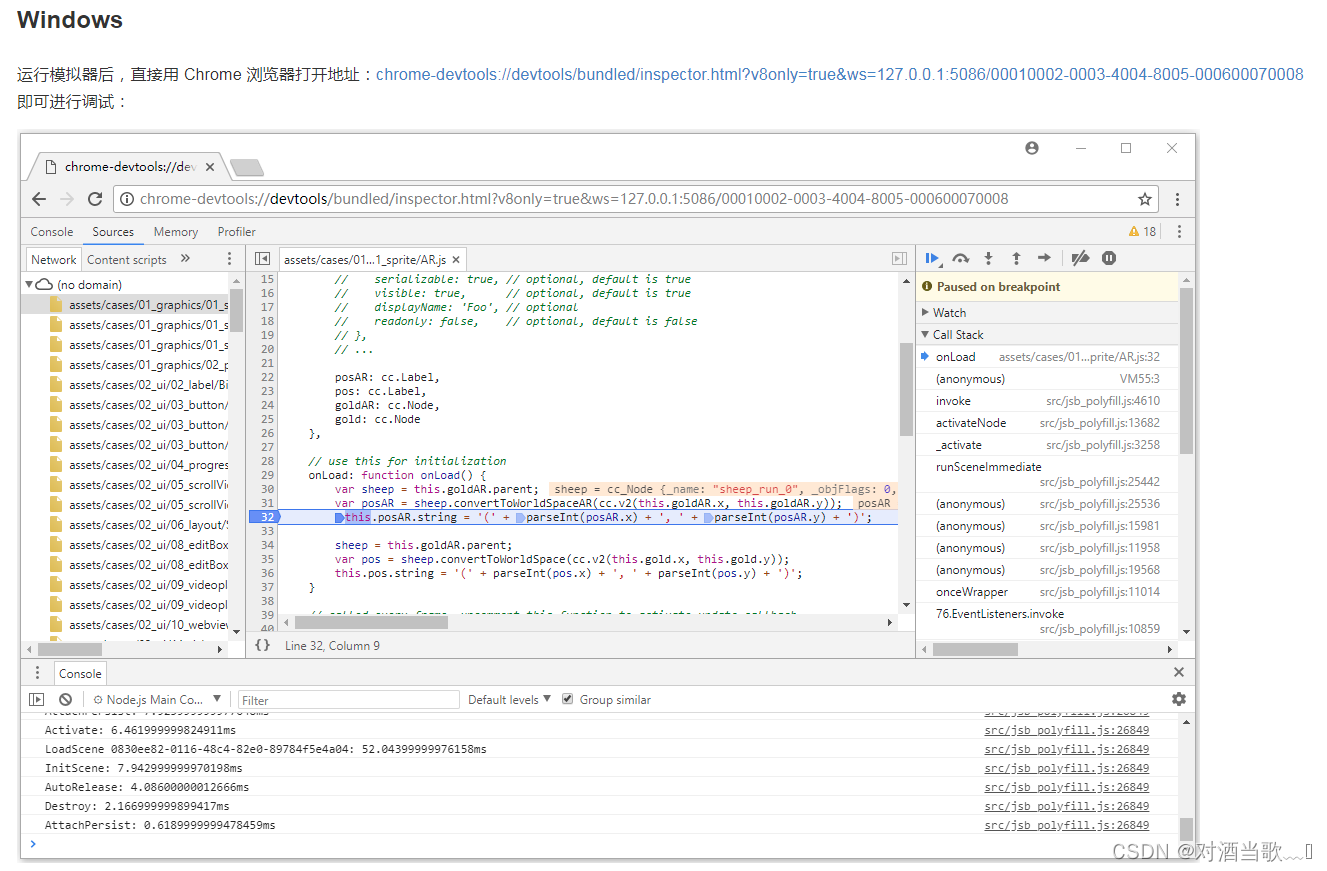Open the Default levels dropdown

point(509,700)
